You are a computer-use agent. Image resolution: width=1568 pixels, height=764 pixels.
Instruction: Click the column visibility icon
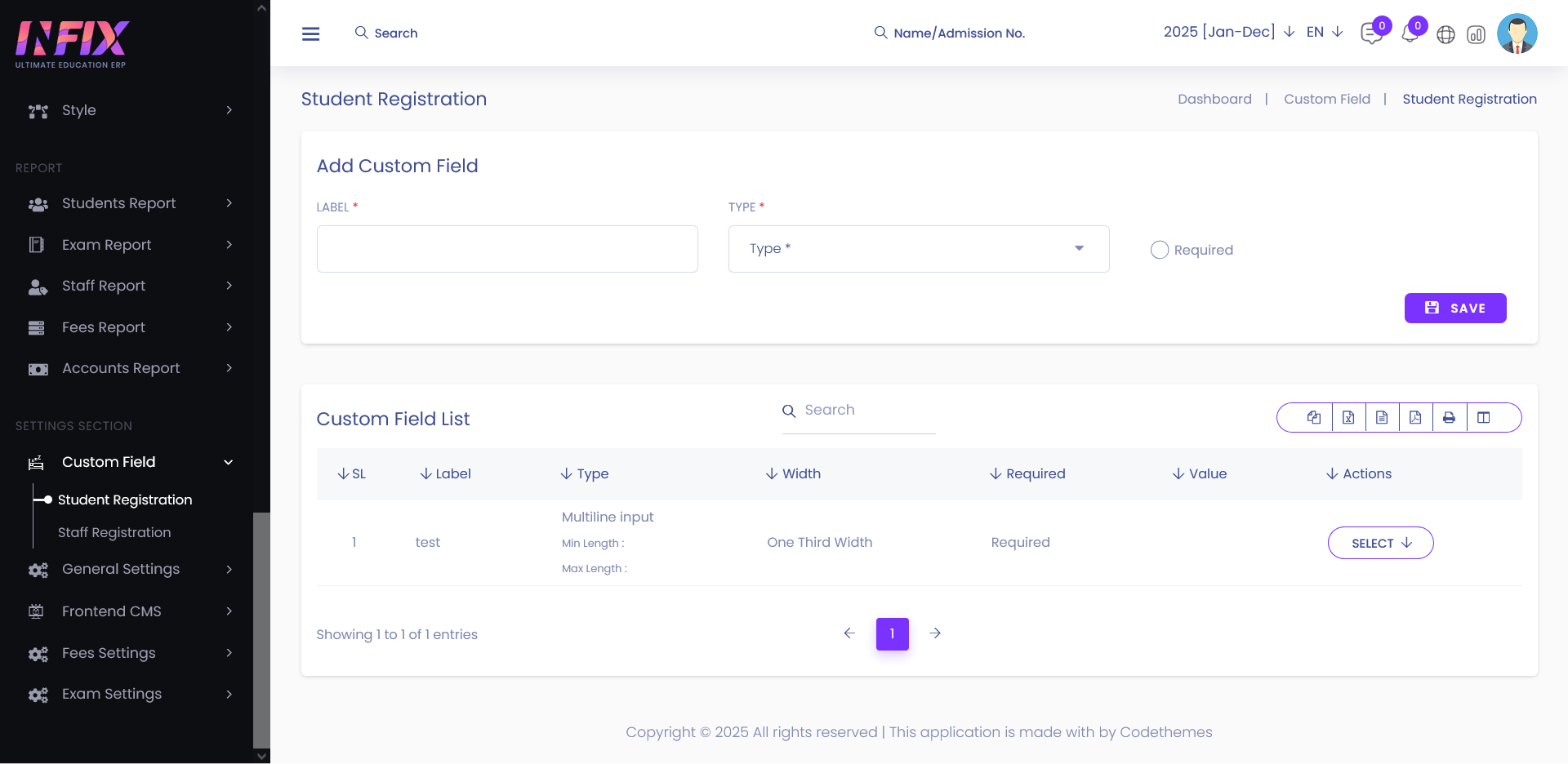click(x=1484, y=417)
